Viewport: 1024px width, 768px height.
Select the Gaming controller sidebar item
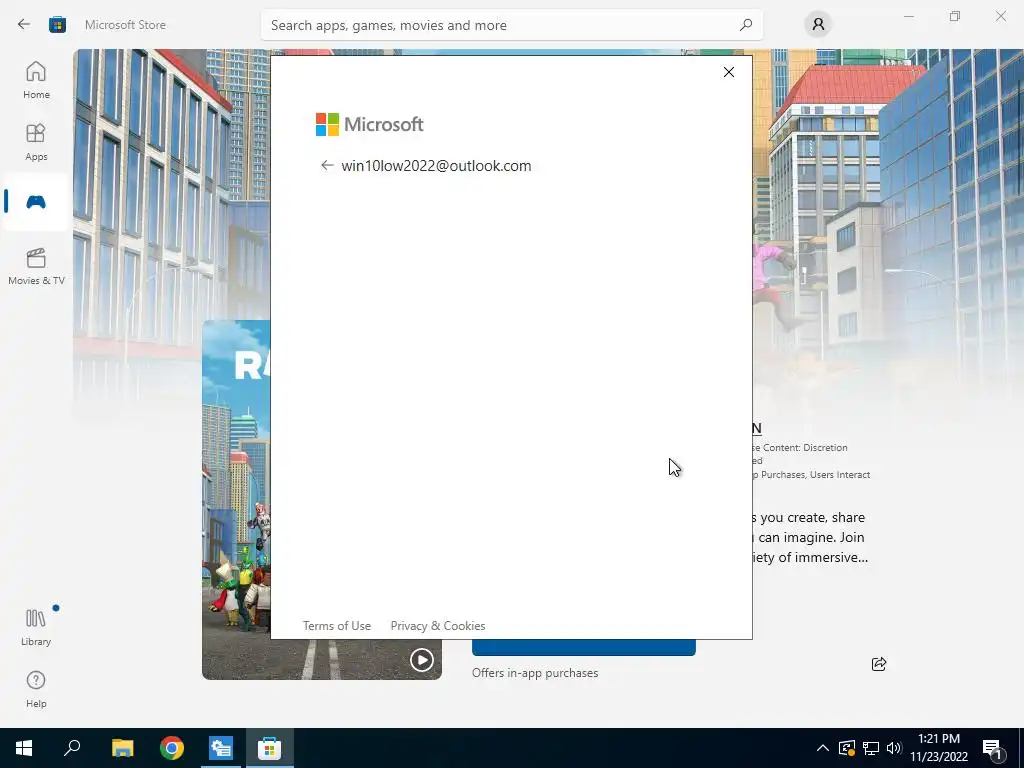click(36, 202)
